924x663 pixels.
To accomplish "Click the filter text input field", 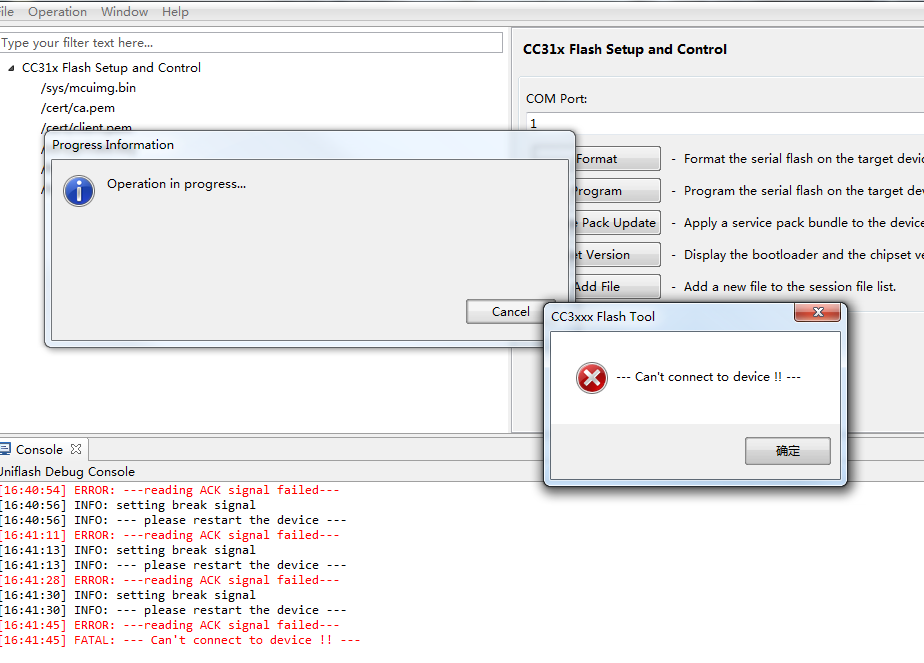I will coord(251,42).
